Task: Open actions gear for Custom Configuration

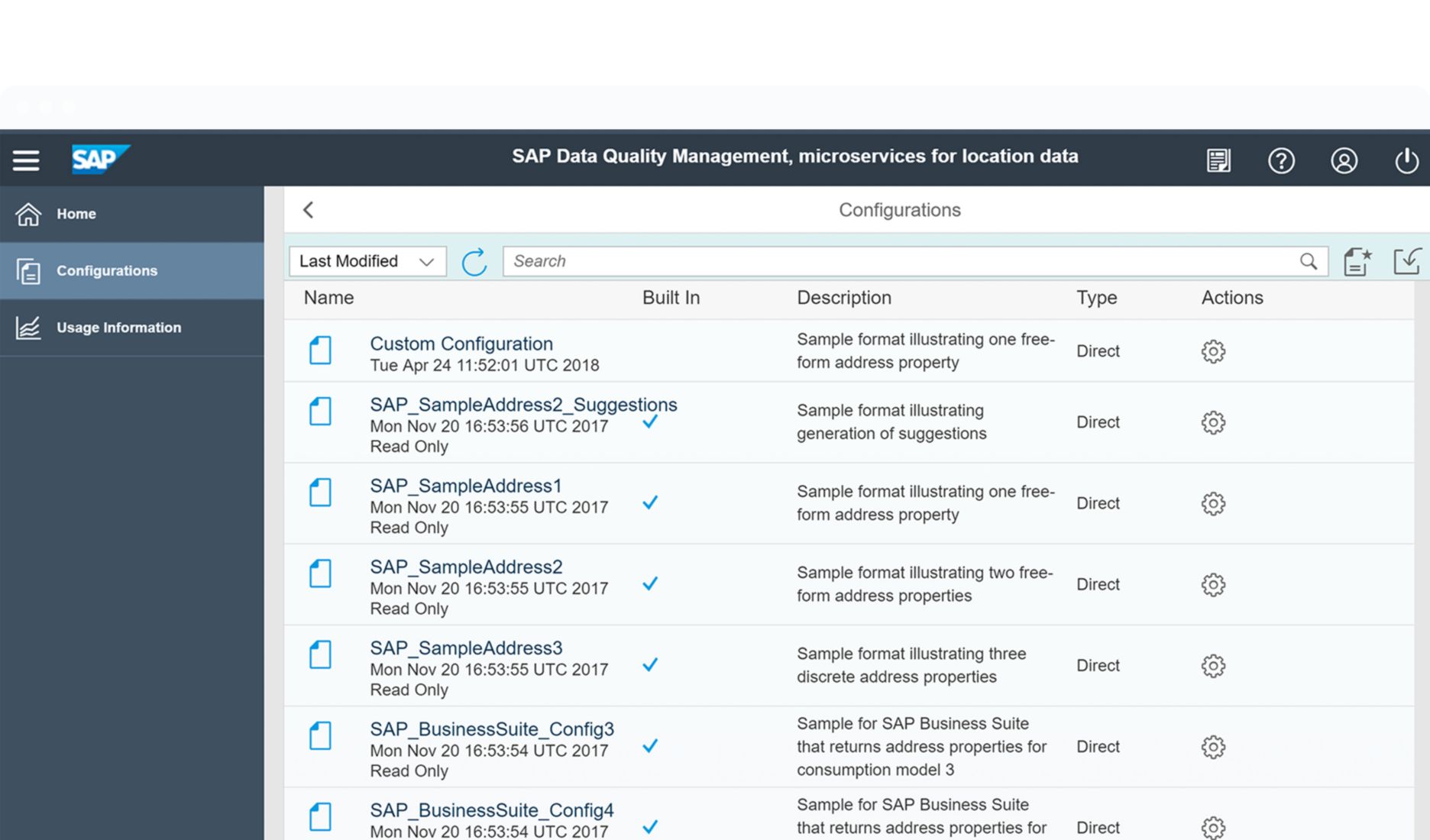Action: coord(1213,351)
